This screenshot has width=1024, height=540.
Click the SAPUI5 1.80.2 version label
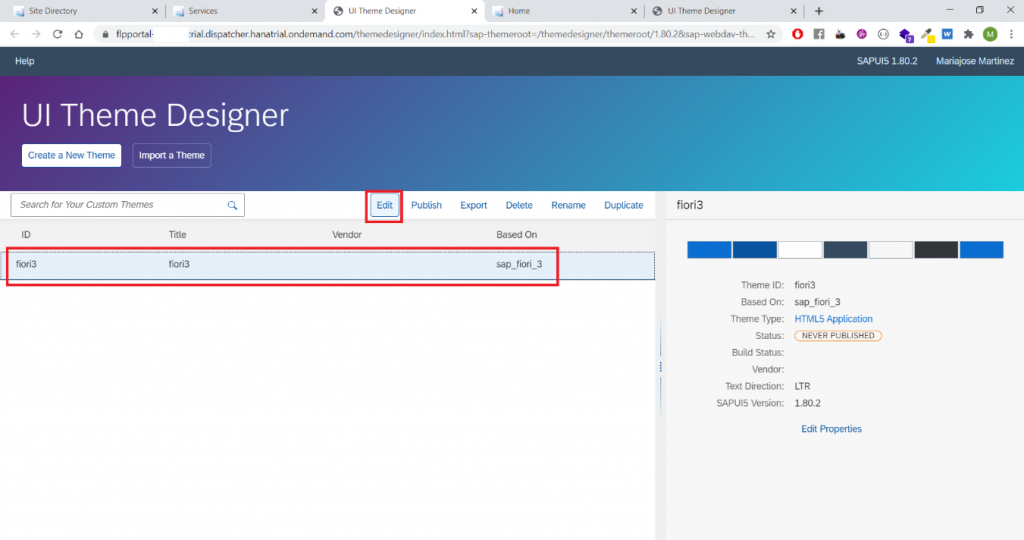pyautogui.click(x=887, y=61)
